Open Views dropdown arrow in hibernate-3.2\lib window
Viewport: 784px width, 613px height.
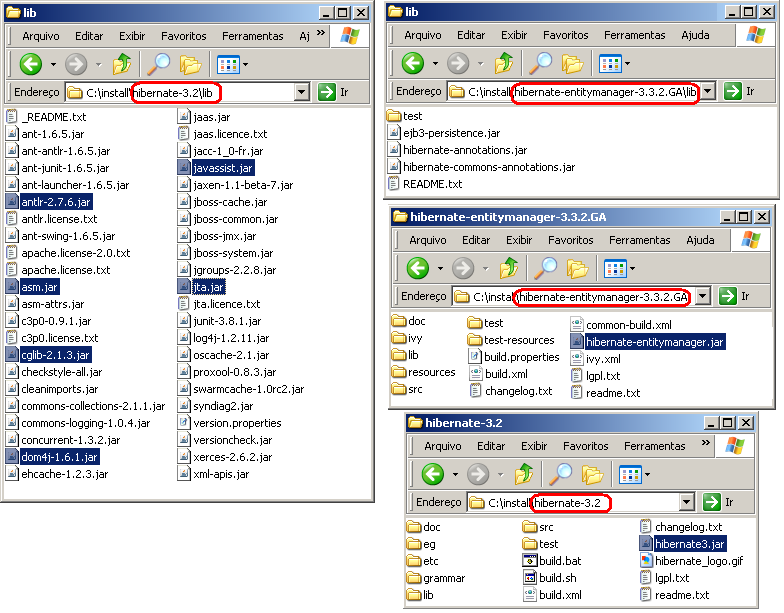[246, 64]
